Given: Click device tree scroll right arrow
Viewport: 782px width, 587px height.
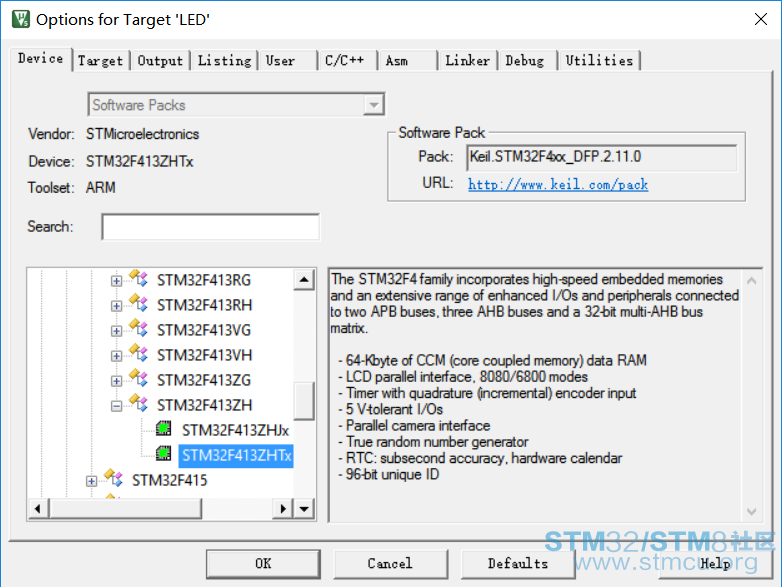Looking at the screenshot, I should pos(283,509).
